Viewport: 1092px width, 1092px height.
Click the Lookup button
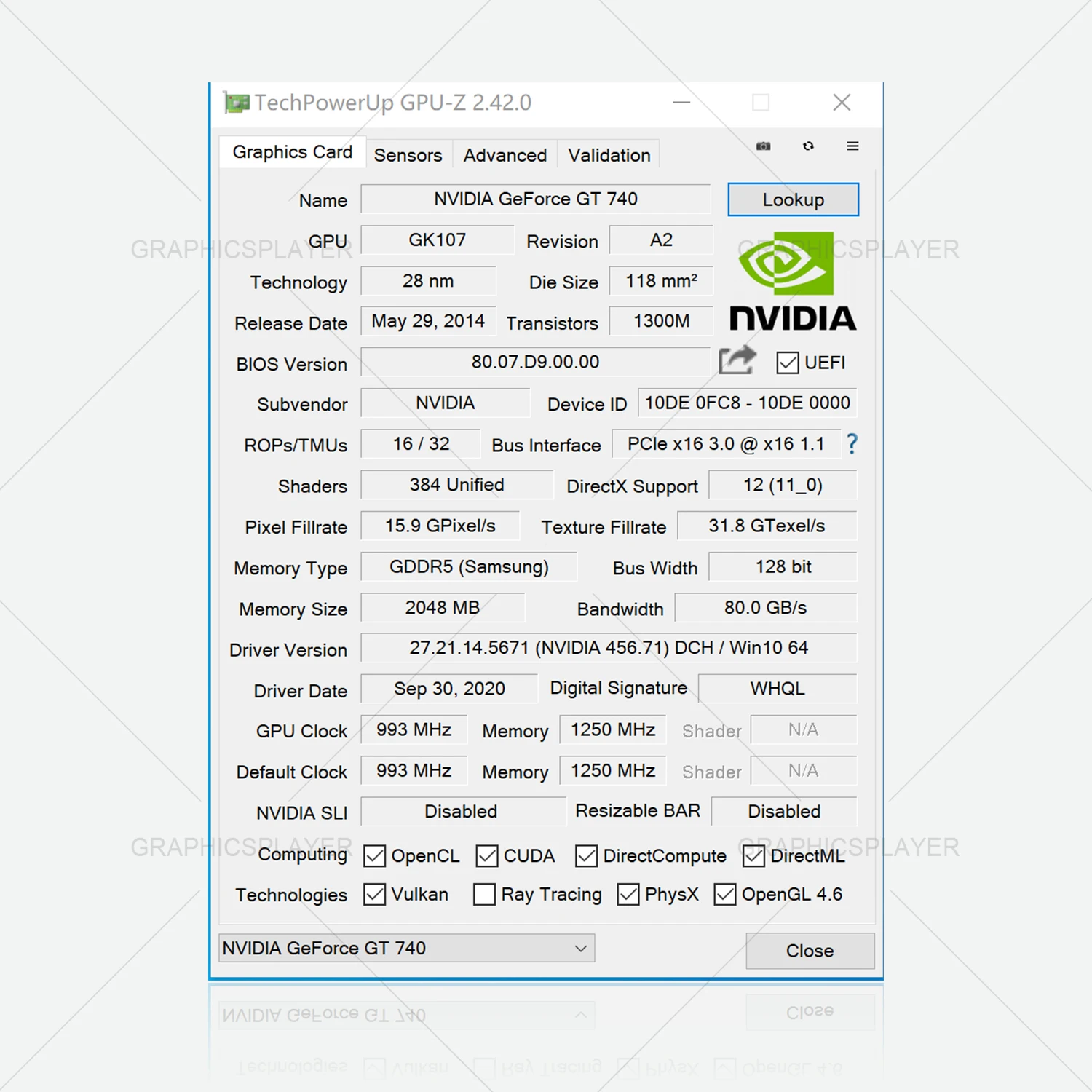[x=794, y=199]
